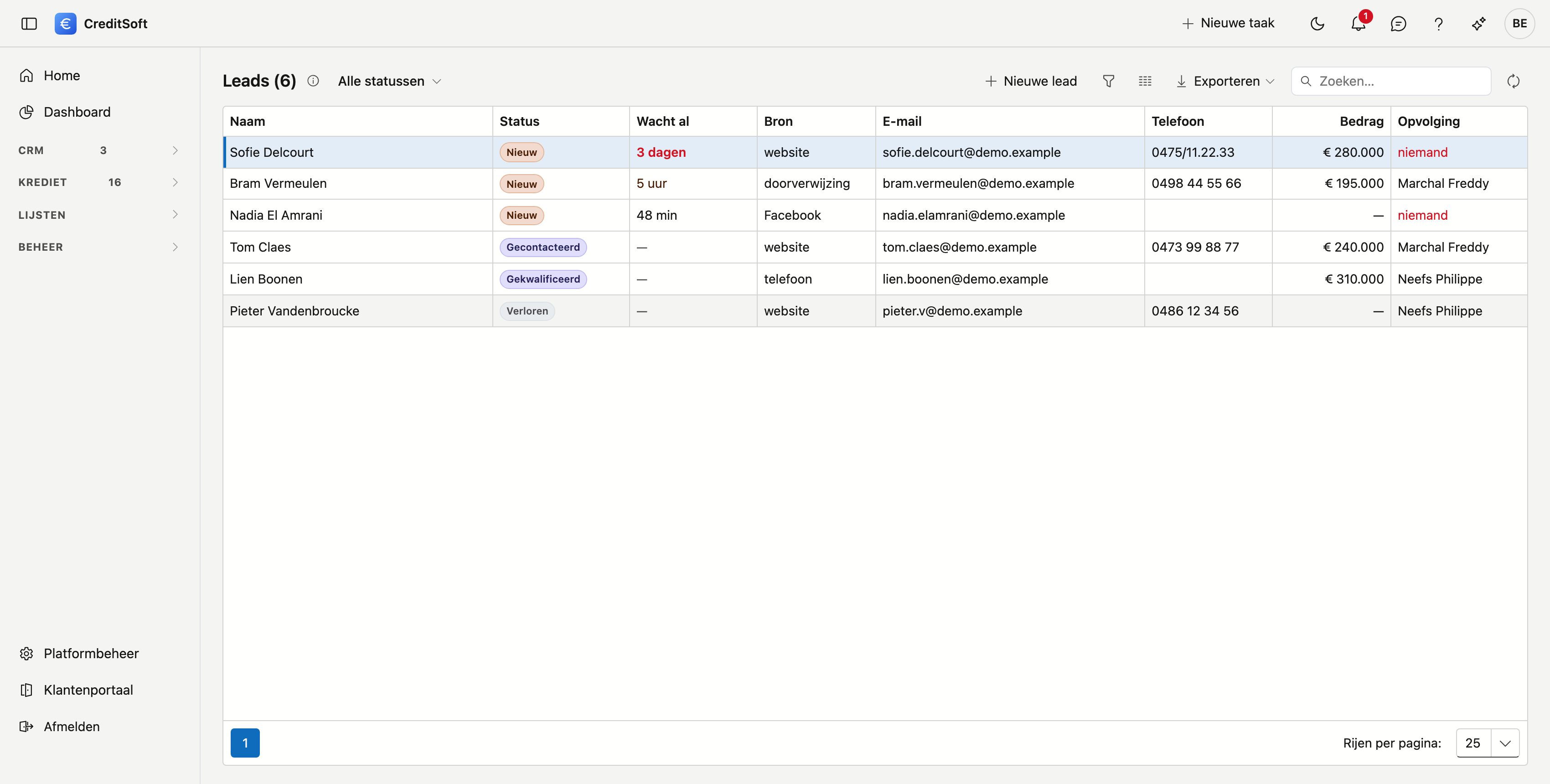Click the 5 uur waiting time

[651, 184]
